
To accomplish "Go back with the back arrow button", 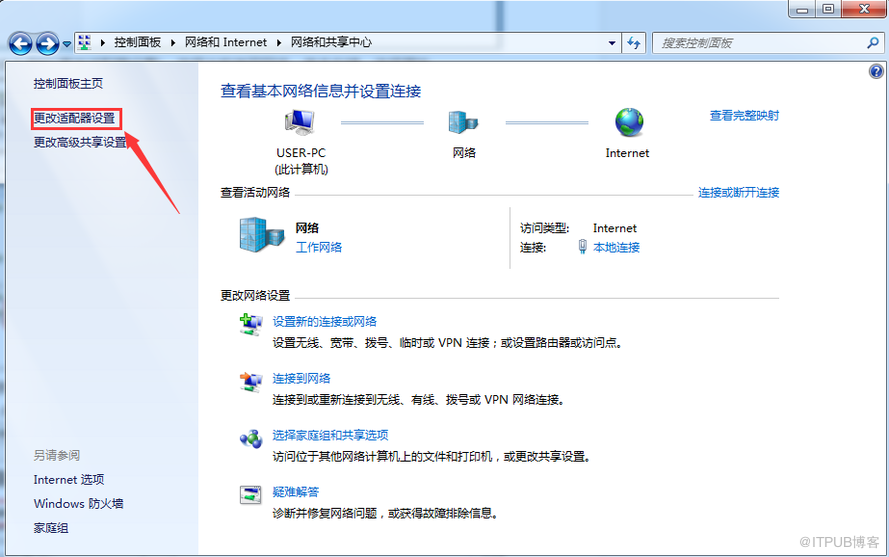I will coord(20,43).
